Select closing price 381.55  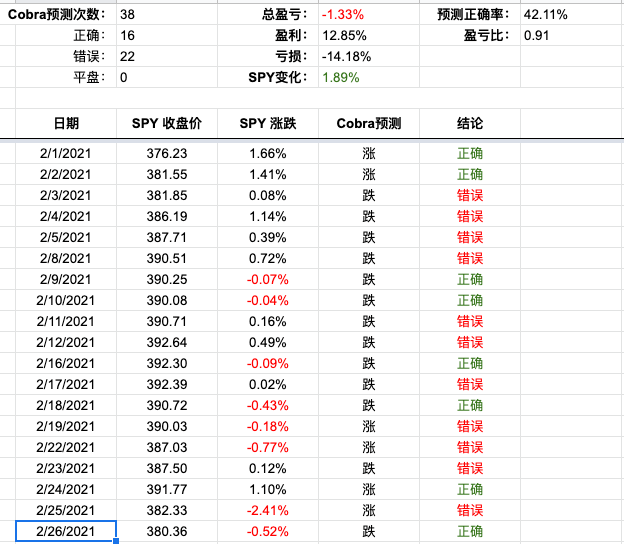point(167,174)
